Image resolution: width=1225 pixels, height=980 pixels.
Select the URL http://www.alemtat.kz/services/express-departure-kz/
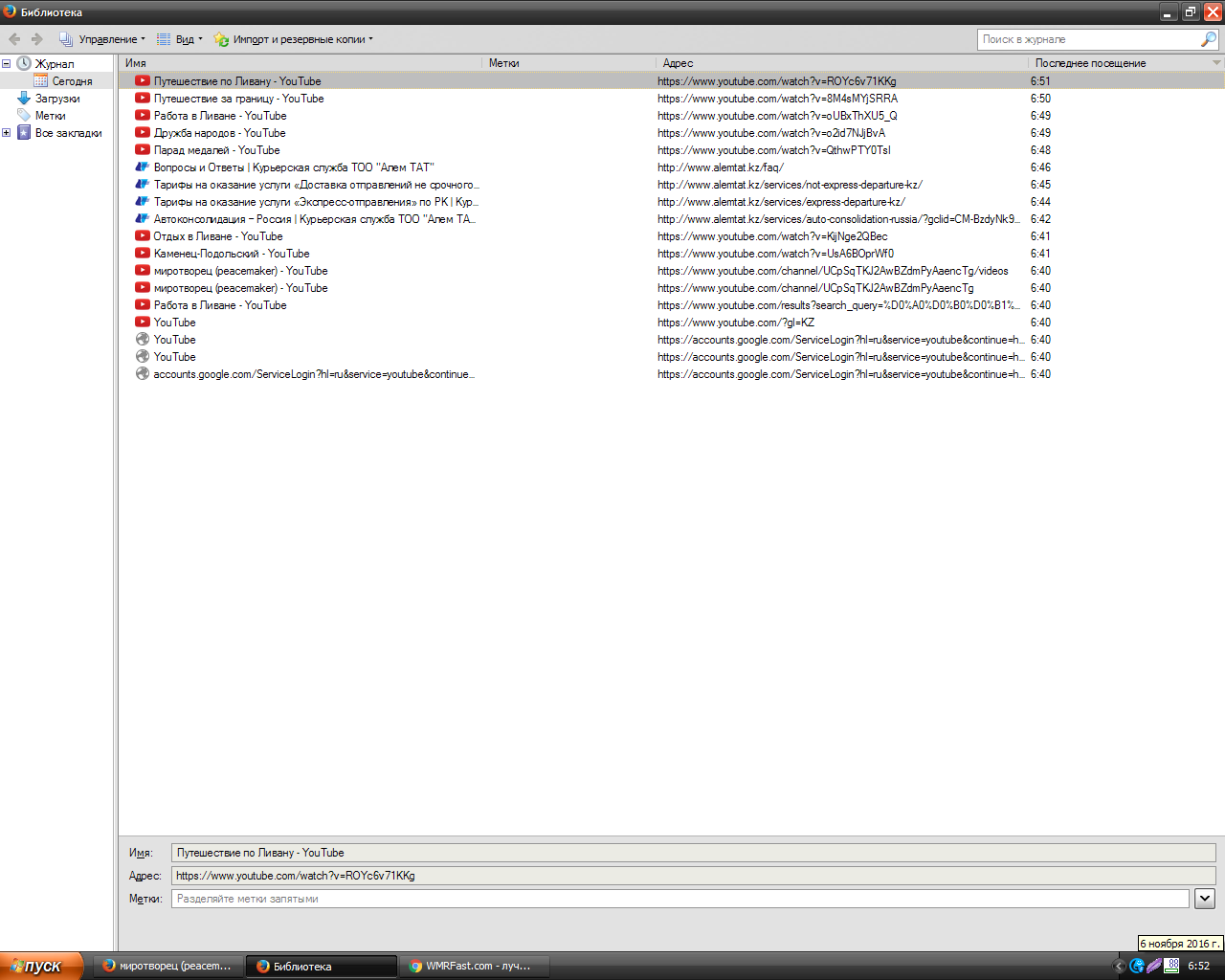pyautogui.click(x=781, y=202)
